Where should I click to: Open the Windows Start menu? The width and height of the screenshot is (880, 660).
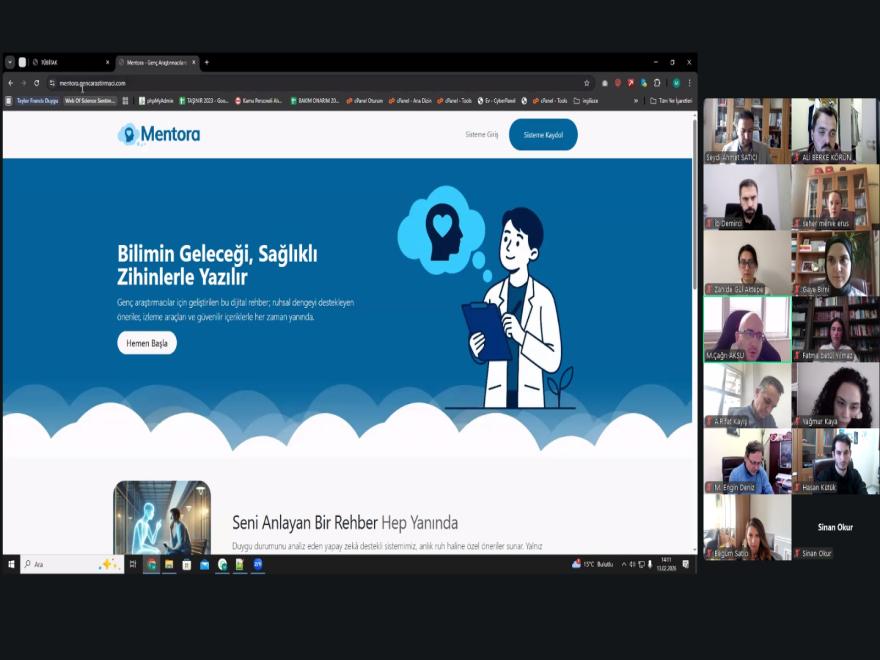click(11, 564)
